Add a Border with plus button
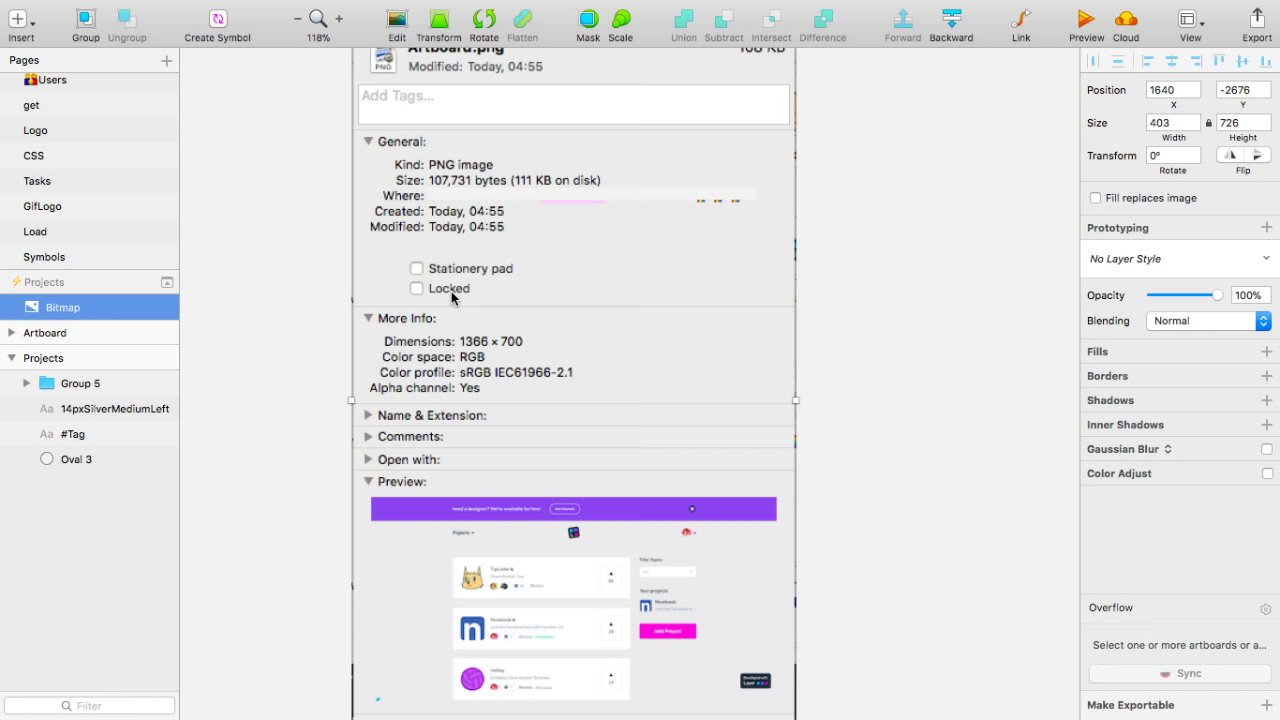Screen dimensions: 1280x720 pos(1267,376)
